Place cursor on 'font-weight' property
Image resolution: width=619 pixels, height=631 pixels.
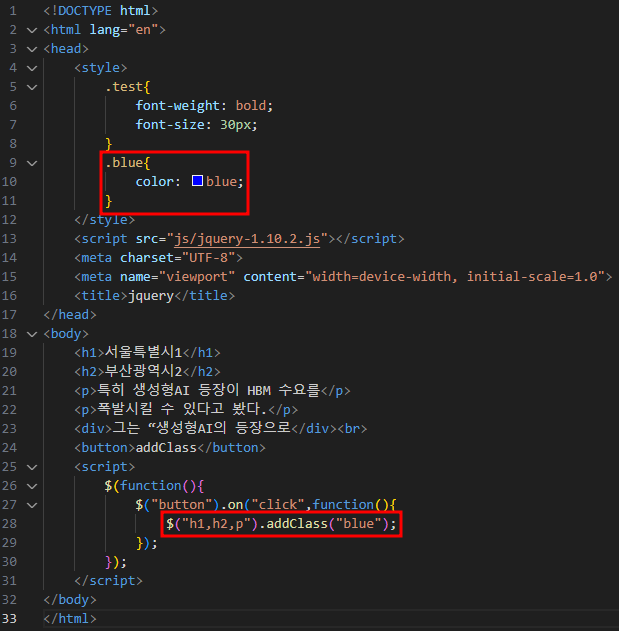[177, 106]
